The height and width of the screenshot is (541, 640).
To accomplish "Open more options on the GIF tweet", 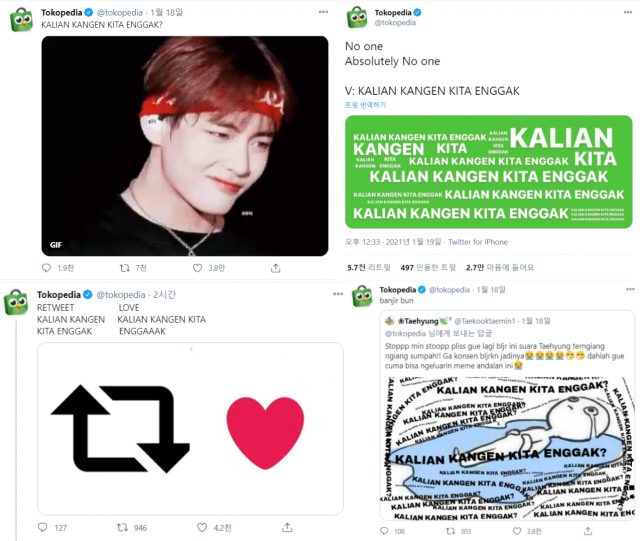I will pyautogui.click(x=323, y=12).
